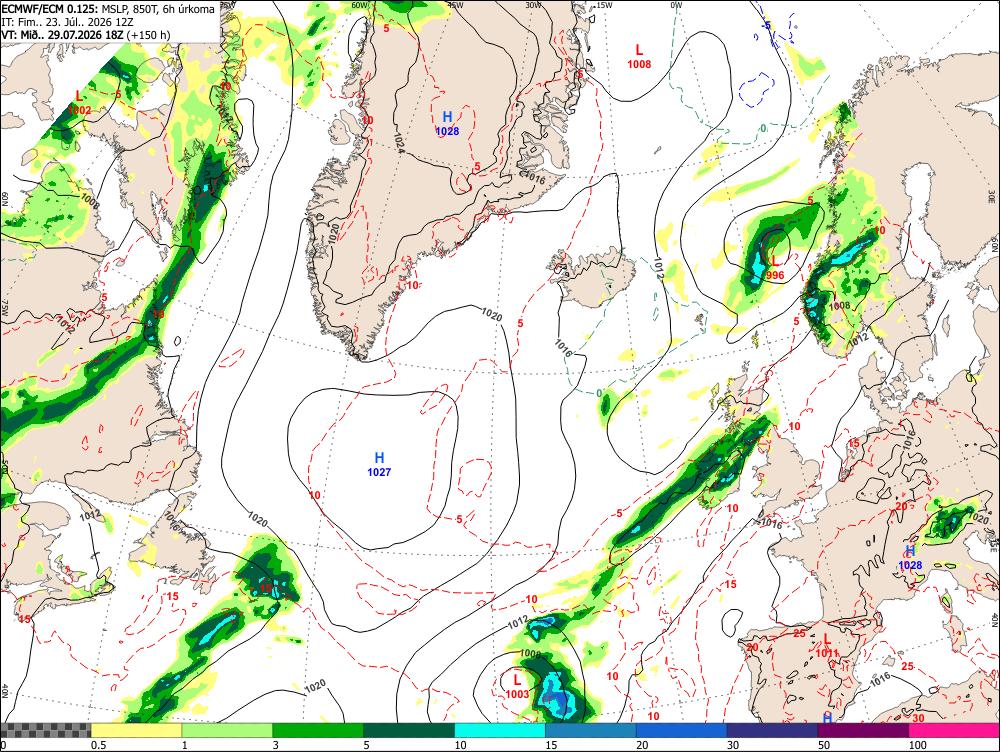Pick the medium green 3–5 legend swatch
The image size is (1000, 752).
click(x=318, y=730)
